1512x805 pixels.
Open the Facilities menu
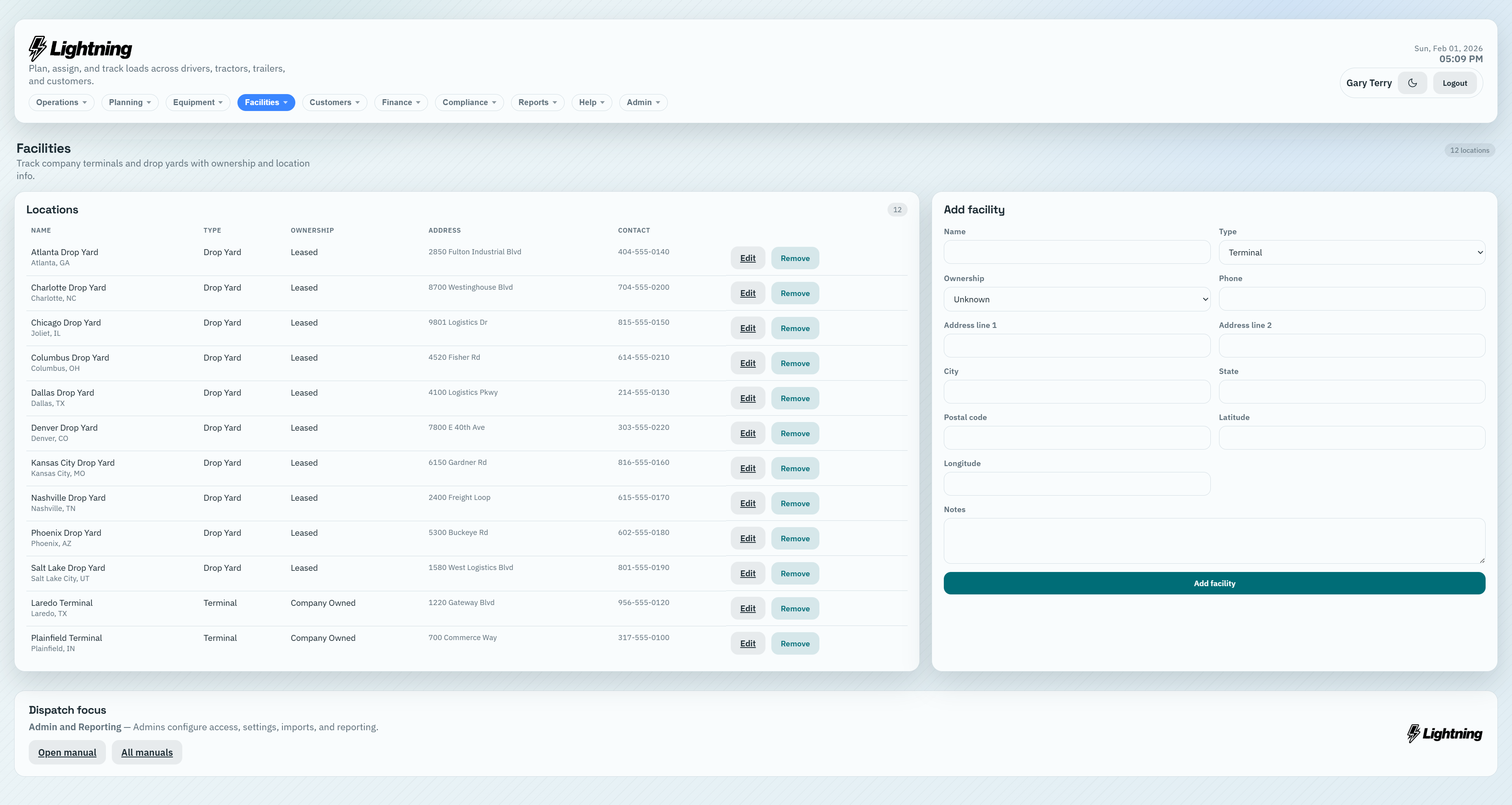pyautogui.click(x=266, y=102)
